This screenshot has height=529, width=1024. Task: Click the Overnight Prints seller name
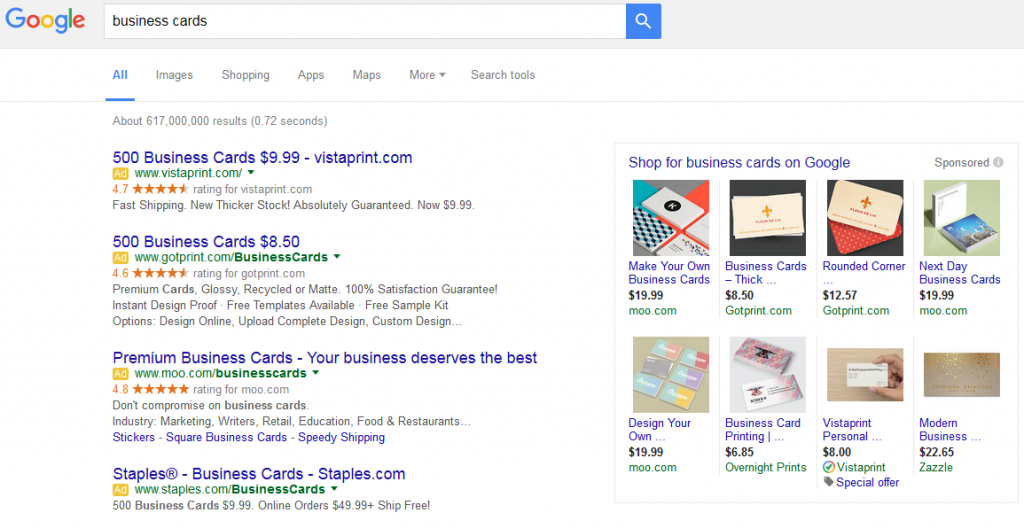click(765, 468)
